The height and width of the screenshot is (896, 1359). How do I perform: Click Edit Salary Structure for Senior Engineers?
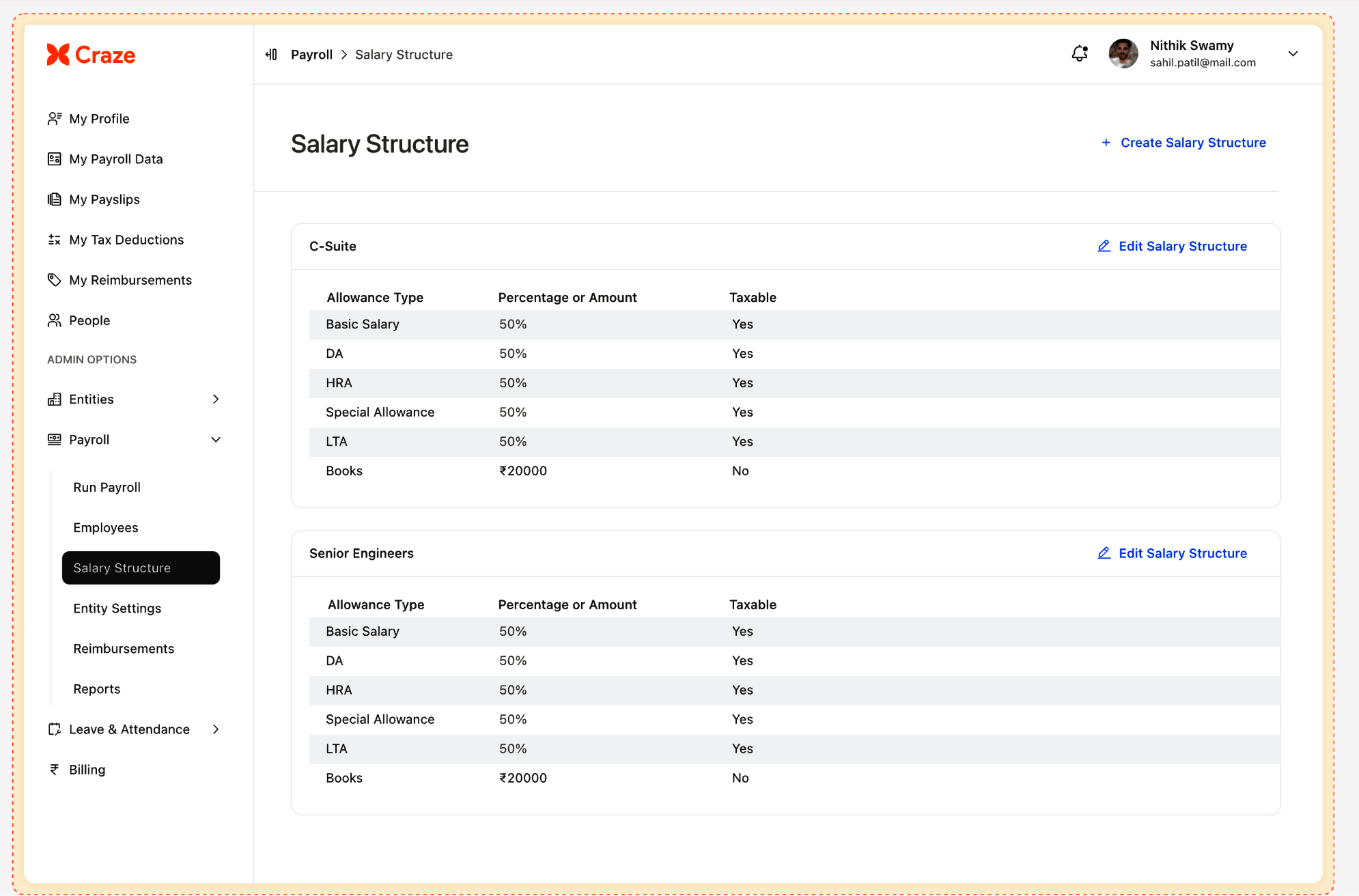click(x=1182, y=553)
